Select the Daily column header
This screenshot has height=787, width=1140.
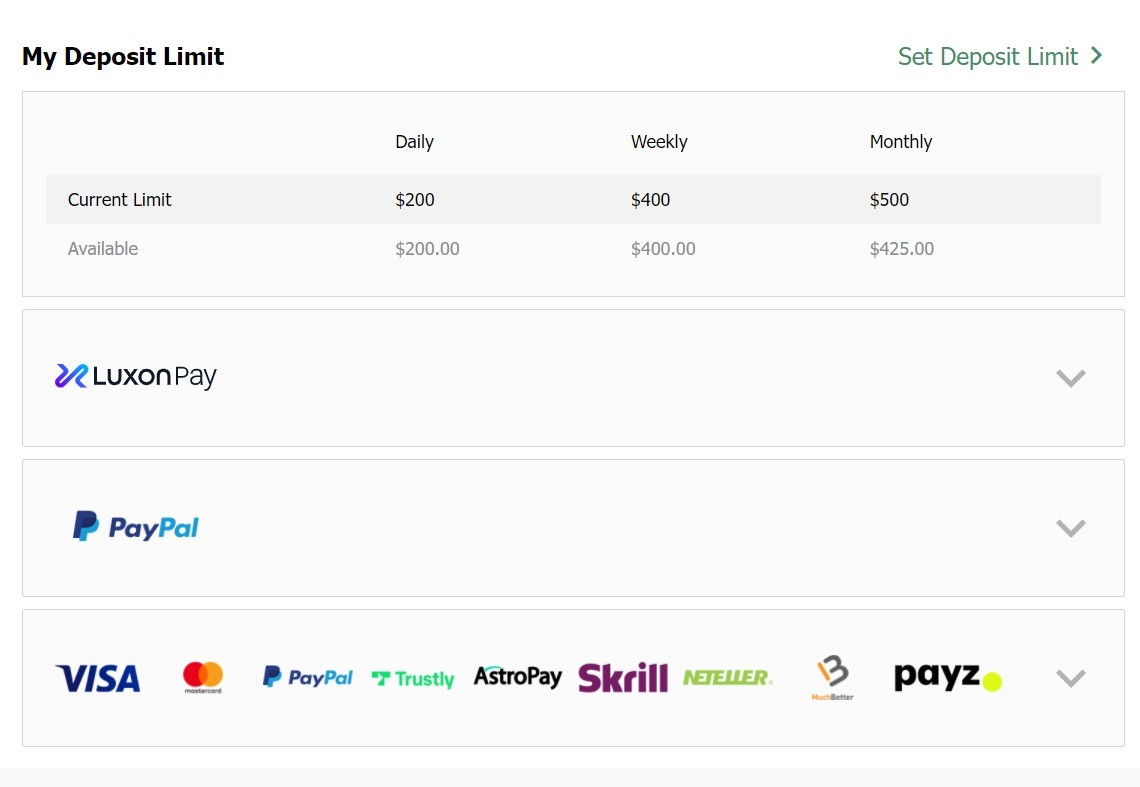click(x=414, y=142)
